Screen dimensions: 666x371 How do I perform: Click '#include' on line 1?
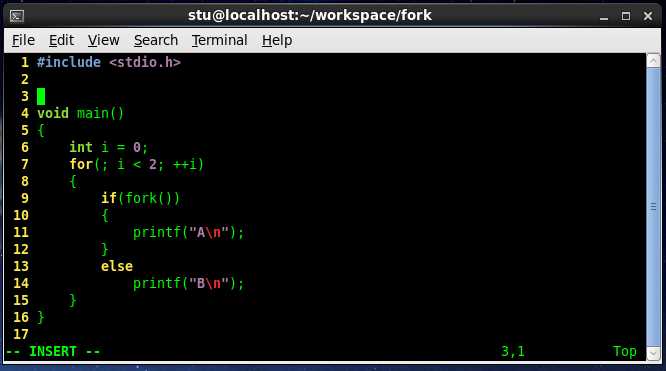[69, 62]
